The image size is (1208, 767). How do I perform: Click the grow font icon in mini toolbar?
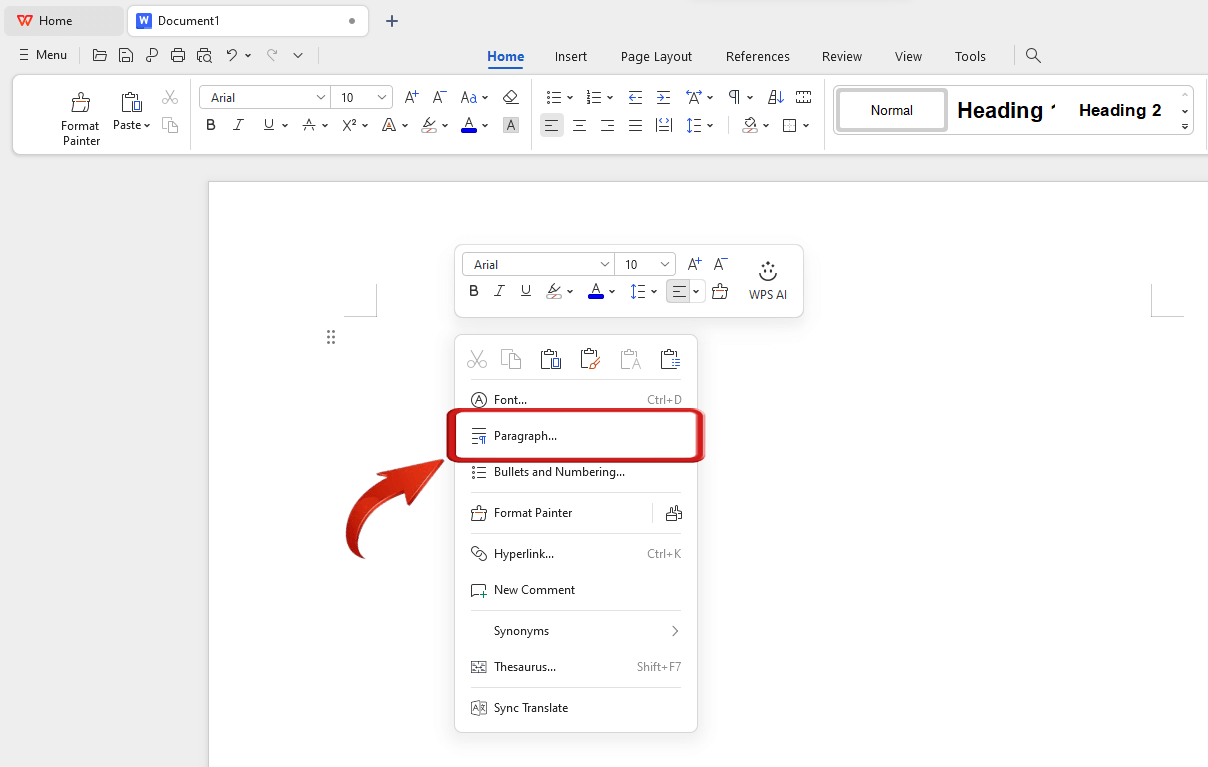[694, 264]
